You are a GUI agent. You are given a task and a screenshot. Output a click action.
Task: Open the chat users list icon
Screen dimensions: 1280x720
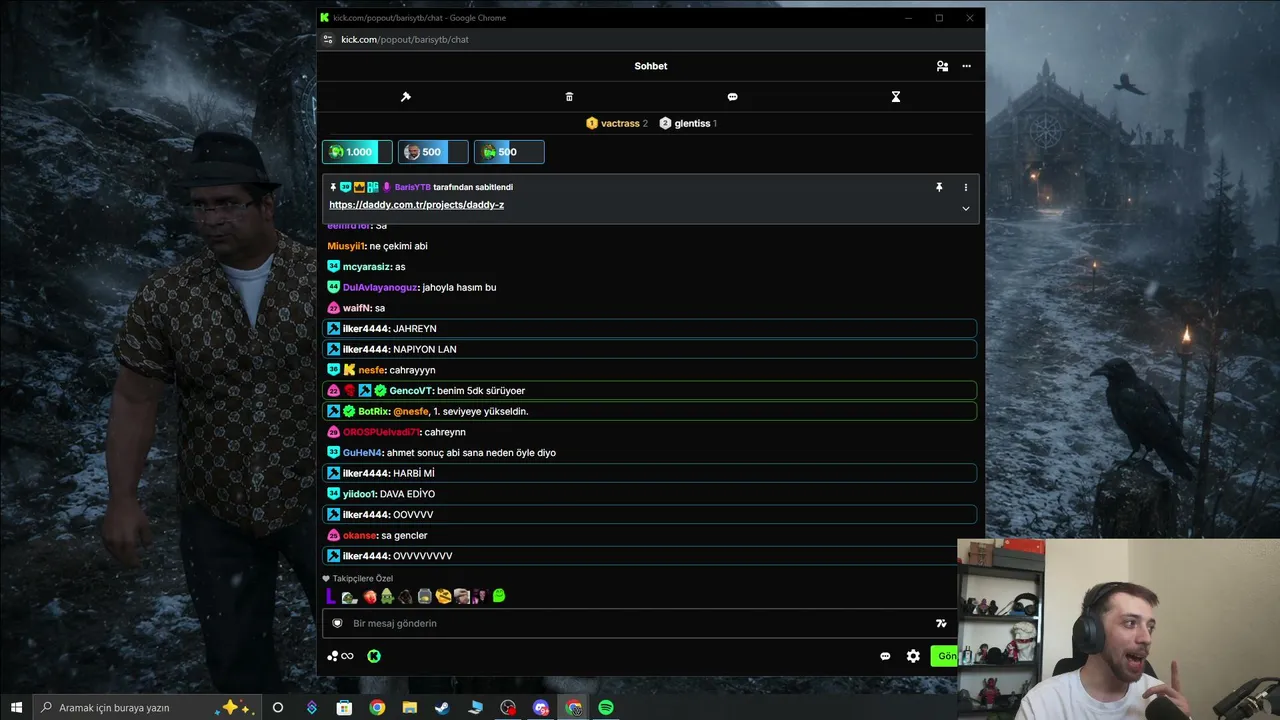[942, 66]
